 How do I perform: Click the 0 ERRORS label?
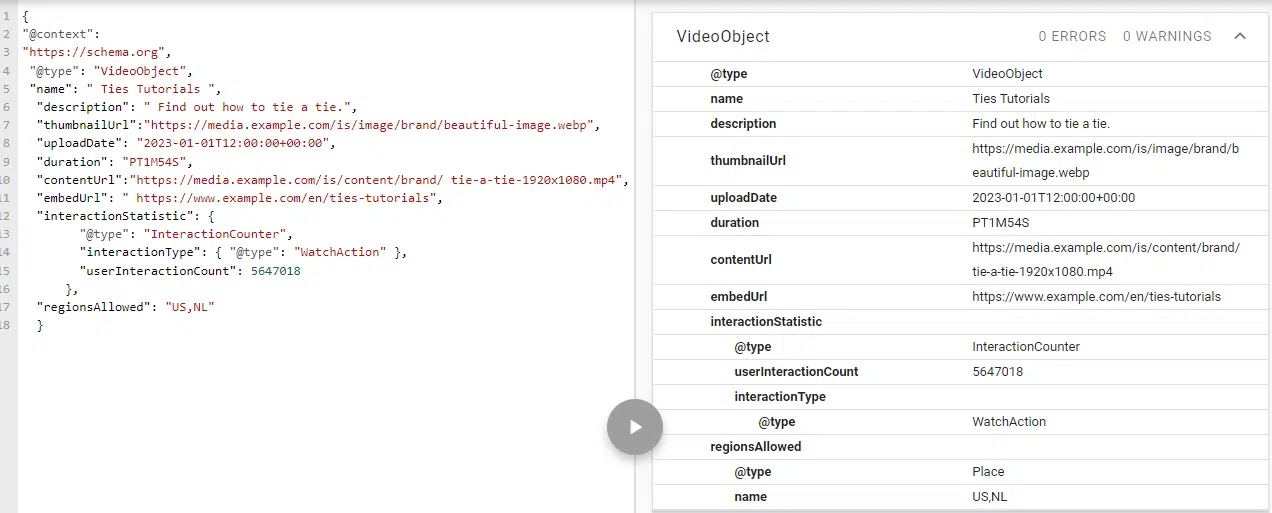(1072, 36)
